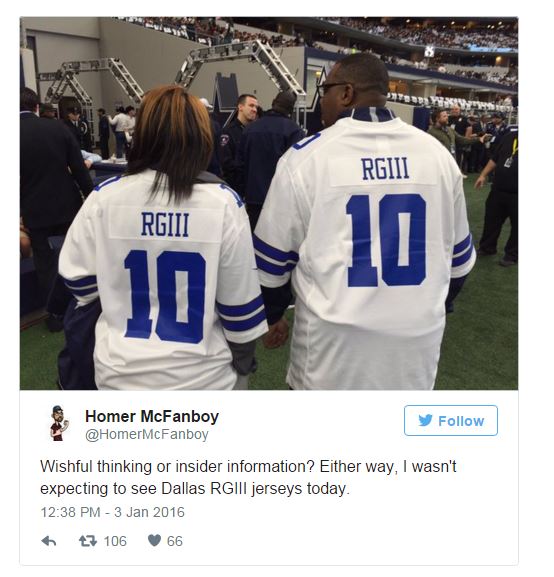The height and width of the screenshot is (577, 554).
Task: Click the retweet count 106
Action: 115,541
